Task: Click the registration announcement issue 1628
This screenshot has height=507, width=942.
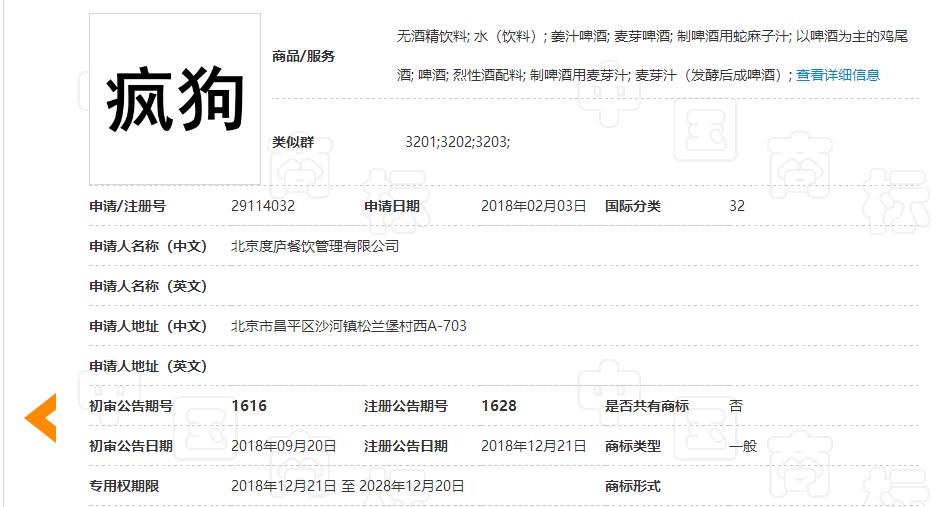Action: tap(499, 406)
